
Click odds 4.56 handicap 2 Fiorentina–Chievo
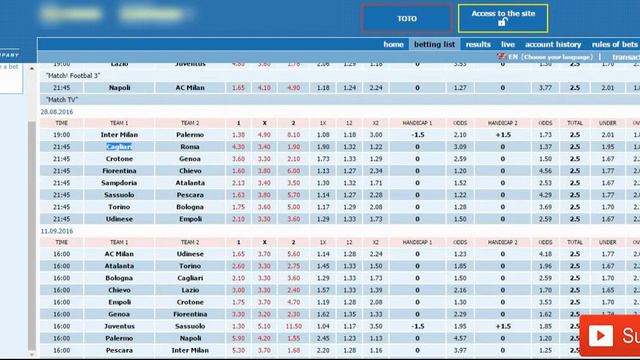(x=545, y=171)
